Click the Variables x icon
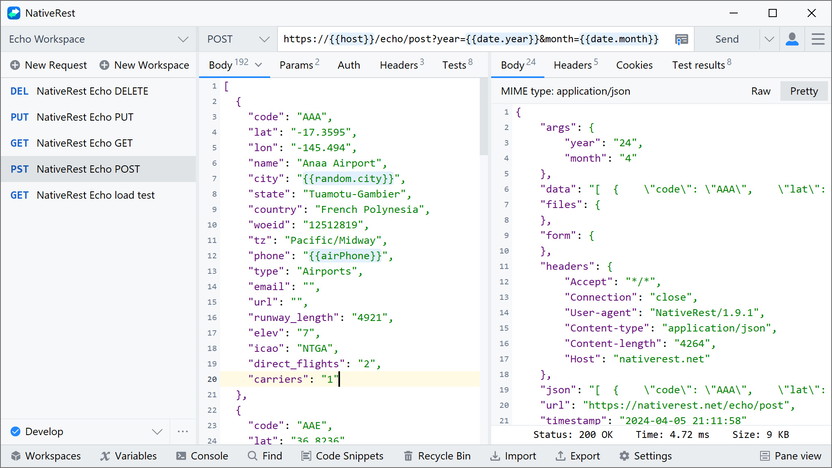This screenshot has height=468, width=832. (x=105, y=456)
